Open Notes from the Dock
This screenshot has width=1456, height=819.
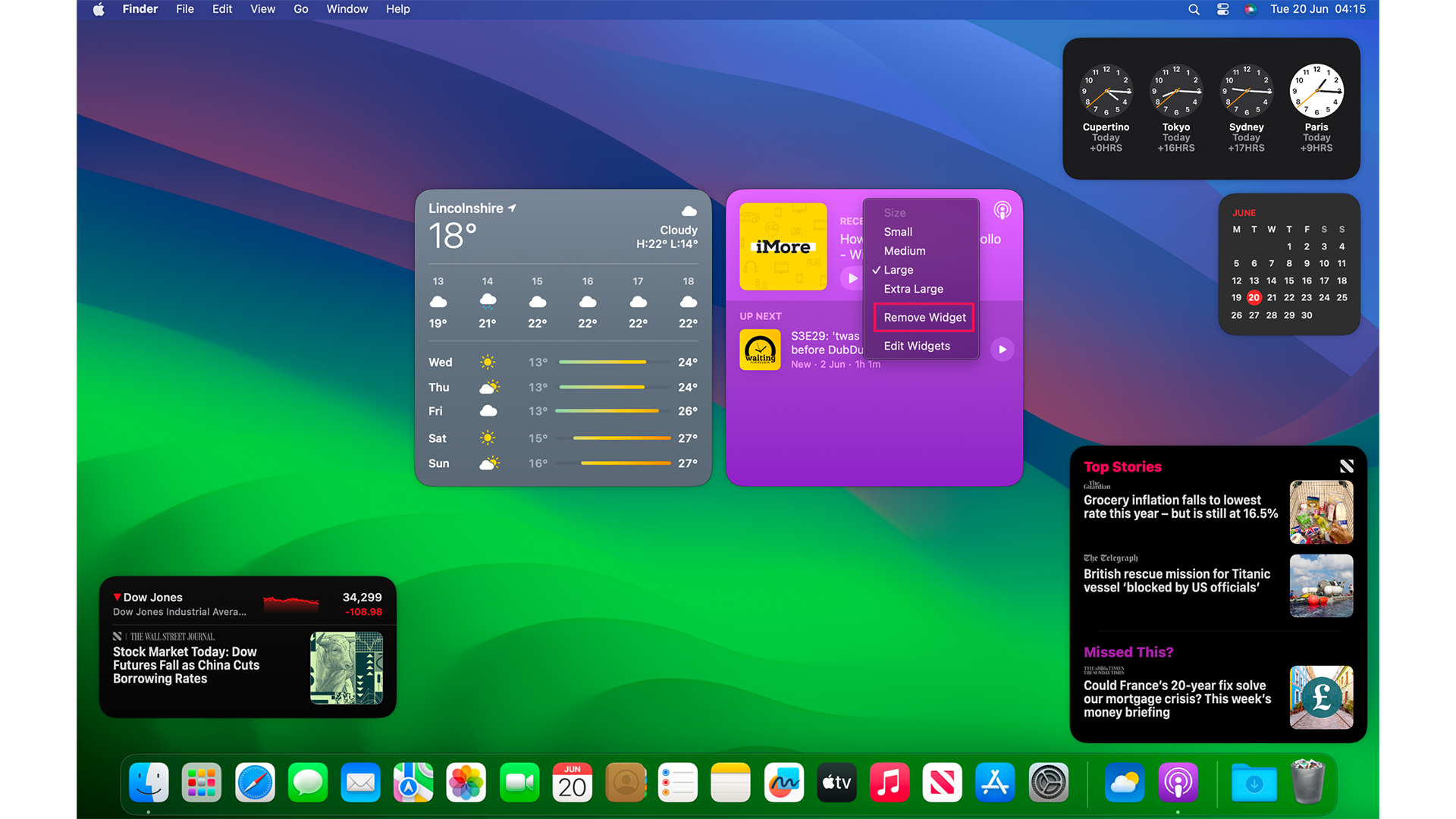[731, 783]
